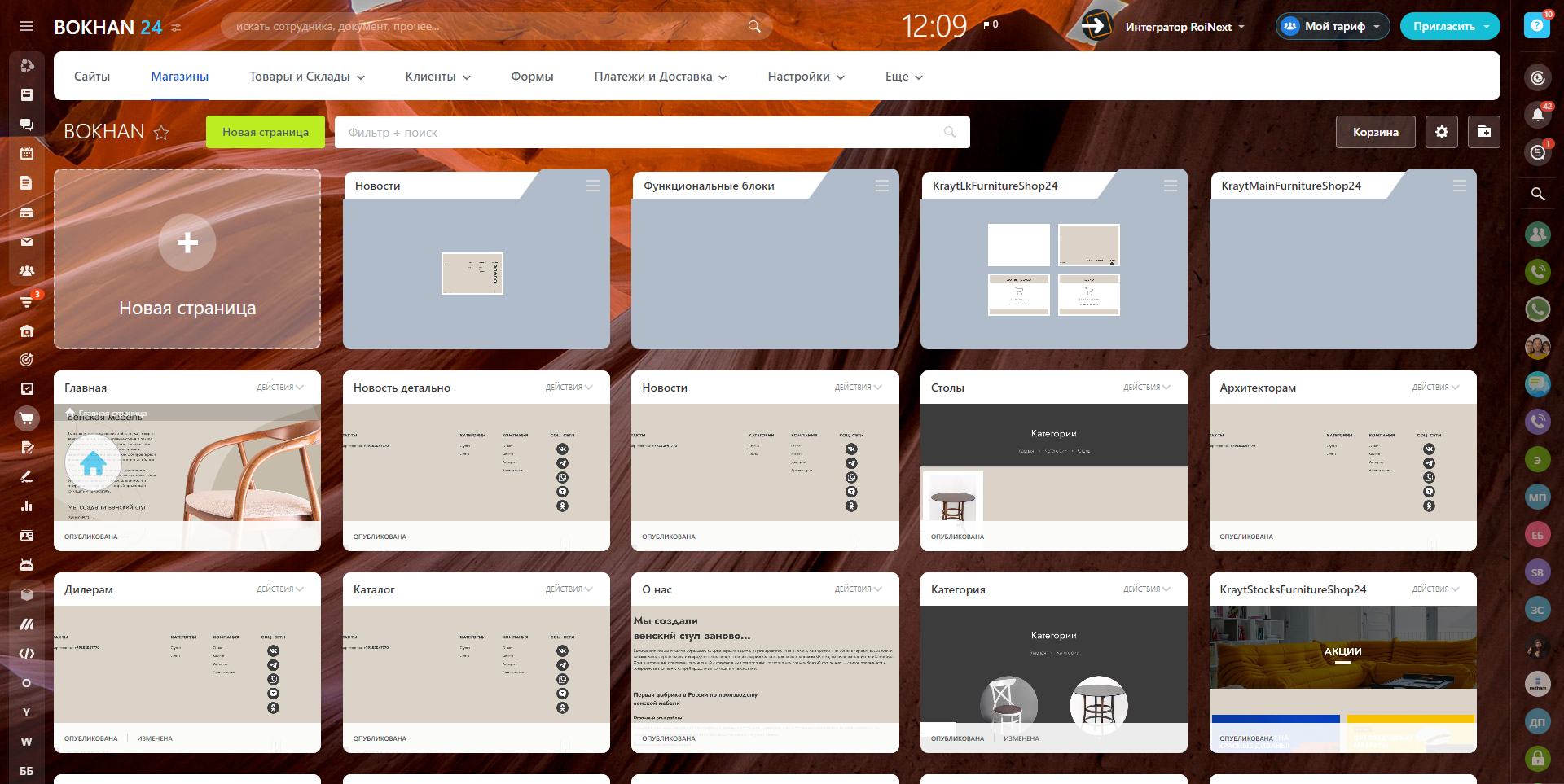This screenshot has width=1564, height=784.
Task: Open the Новости folder menu icon
Action: 592,186
